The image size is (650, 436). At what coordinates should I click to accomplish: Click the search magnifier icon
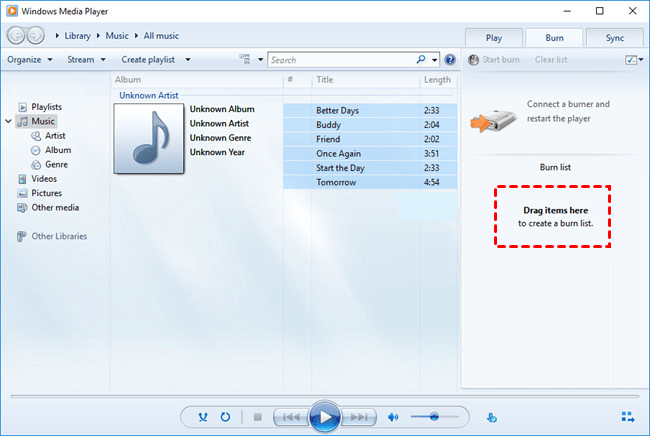(x=421, y=59)
